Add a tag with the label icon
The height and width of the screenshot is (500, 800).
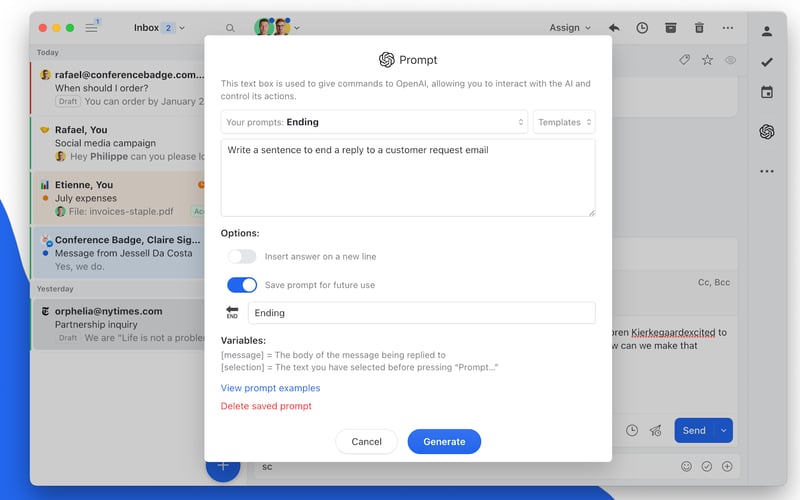point(685,60)
